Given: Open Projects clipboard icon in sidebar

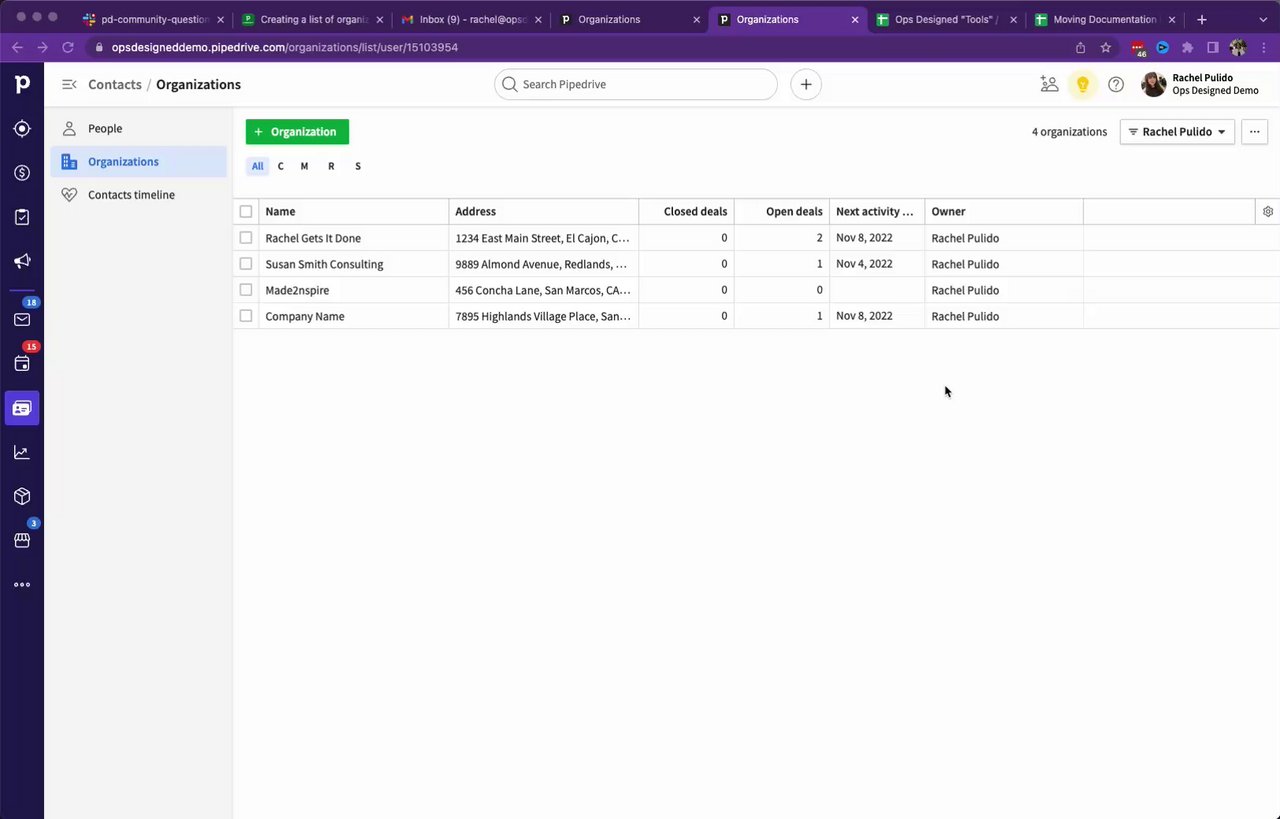Looking at the screenshot, I should click(x=22, y=217).
